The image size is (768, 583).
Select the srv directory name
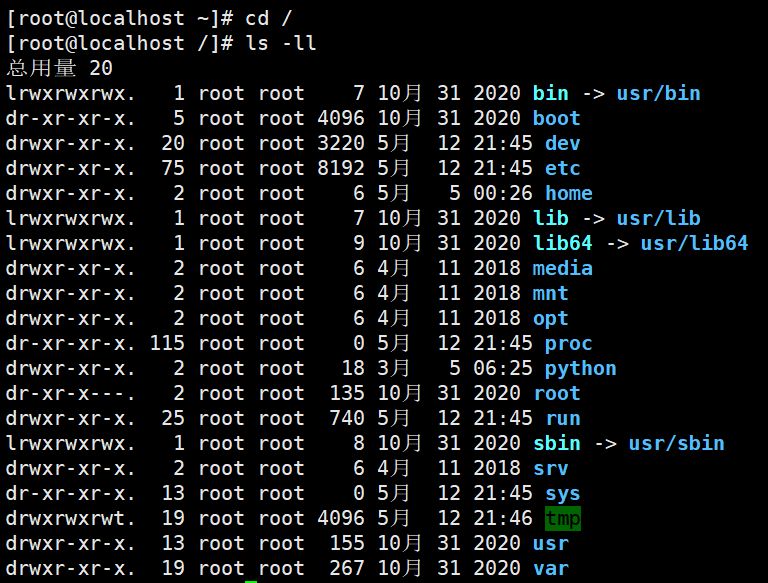click(x=550, y=469)
